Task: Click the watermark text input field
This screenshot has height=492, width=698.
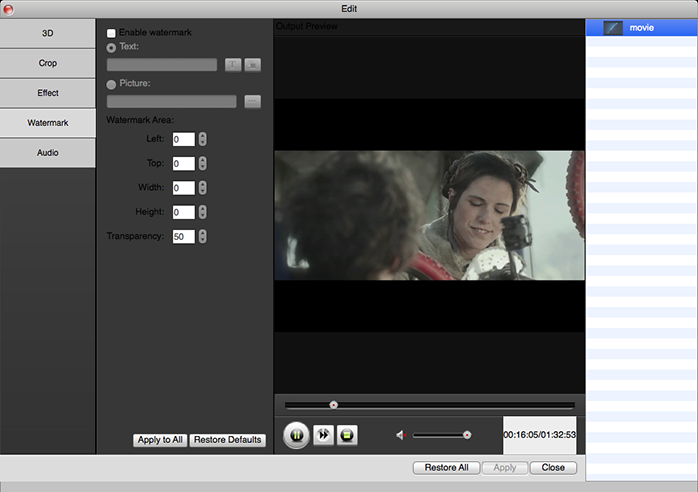Action: tap(162, 65)
